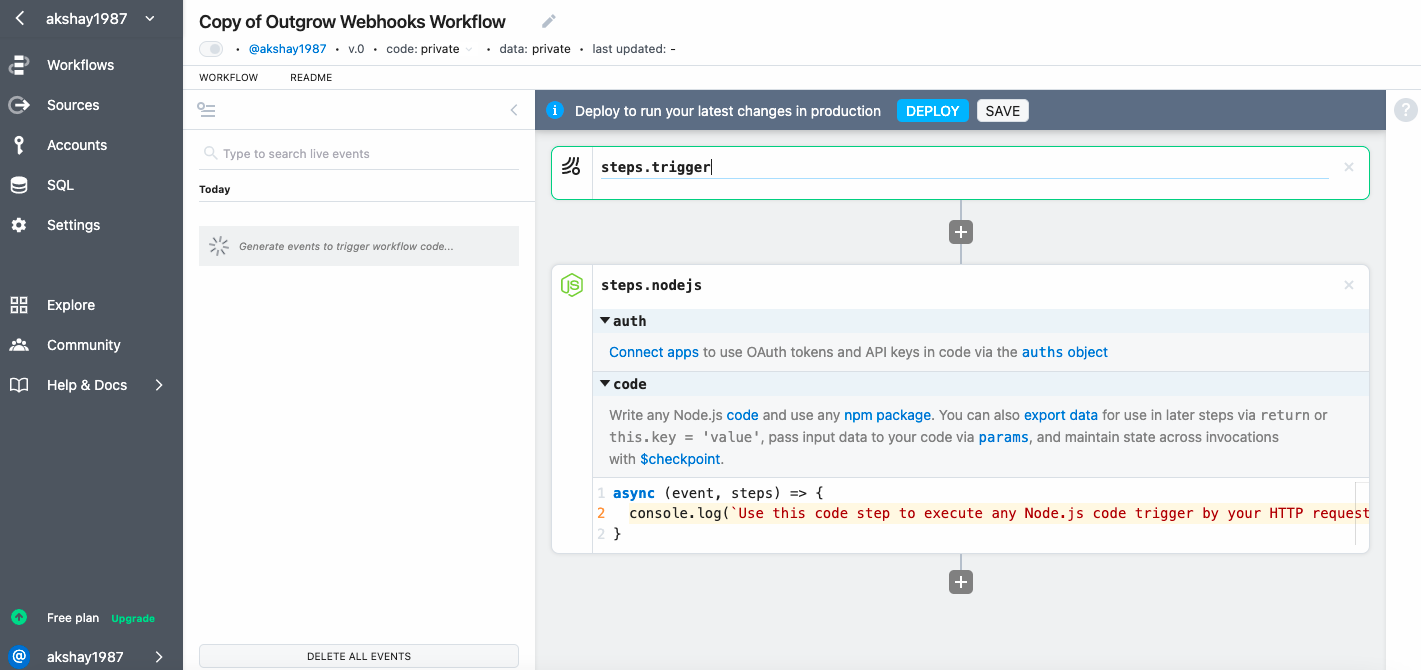Click the Community people icon
Screen dimensions: 1421x670
pyautogui.click(x=19, y=345)
